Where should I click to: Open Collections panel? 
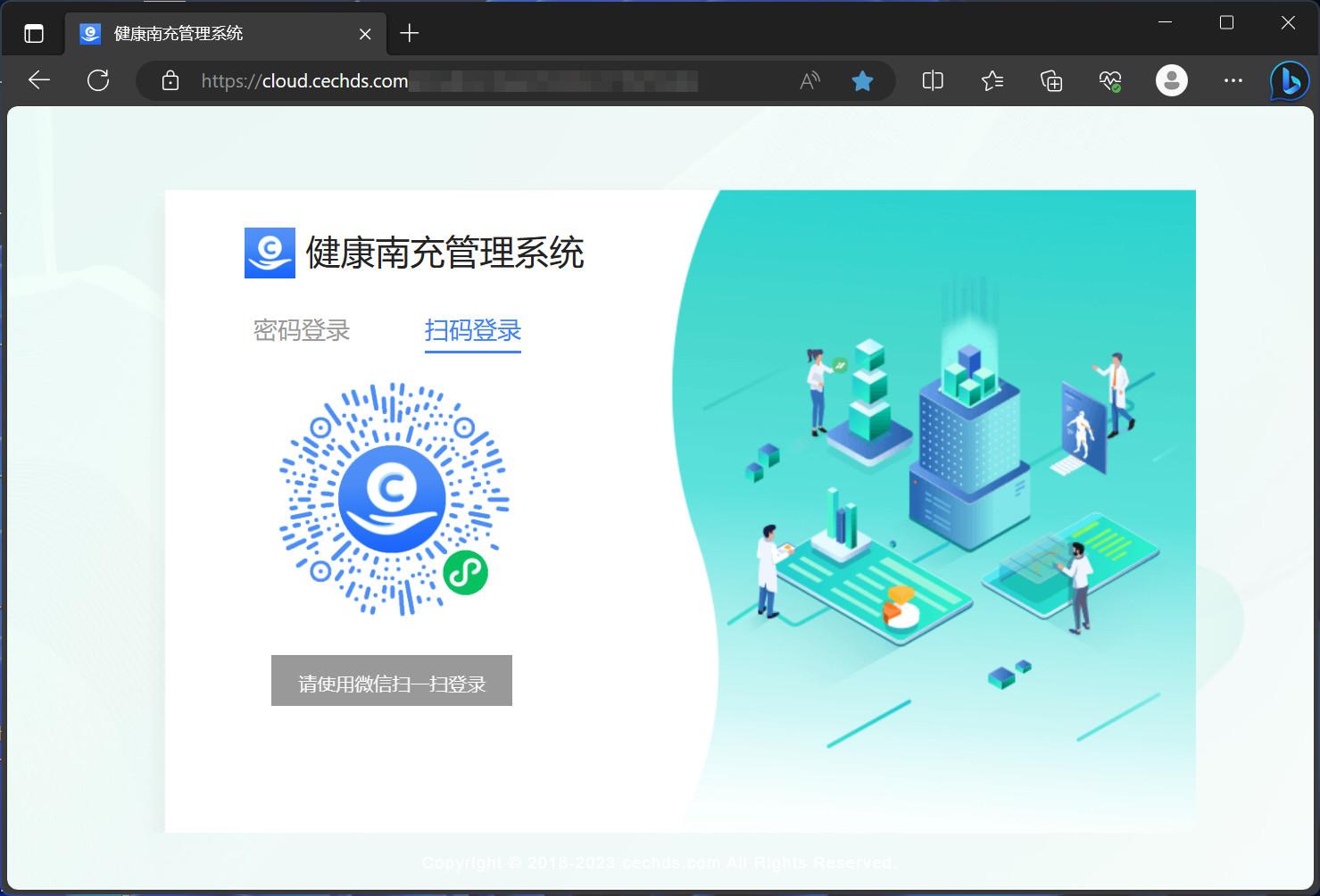click(x=1051, y=81)
